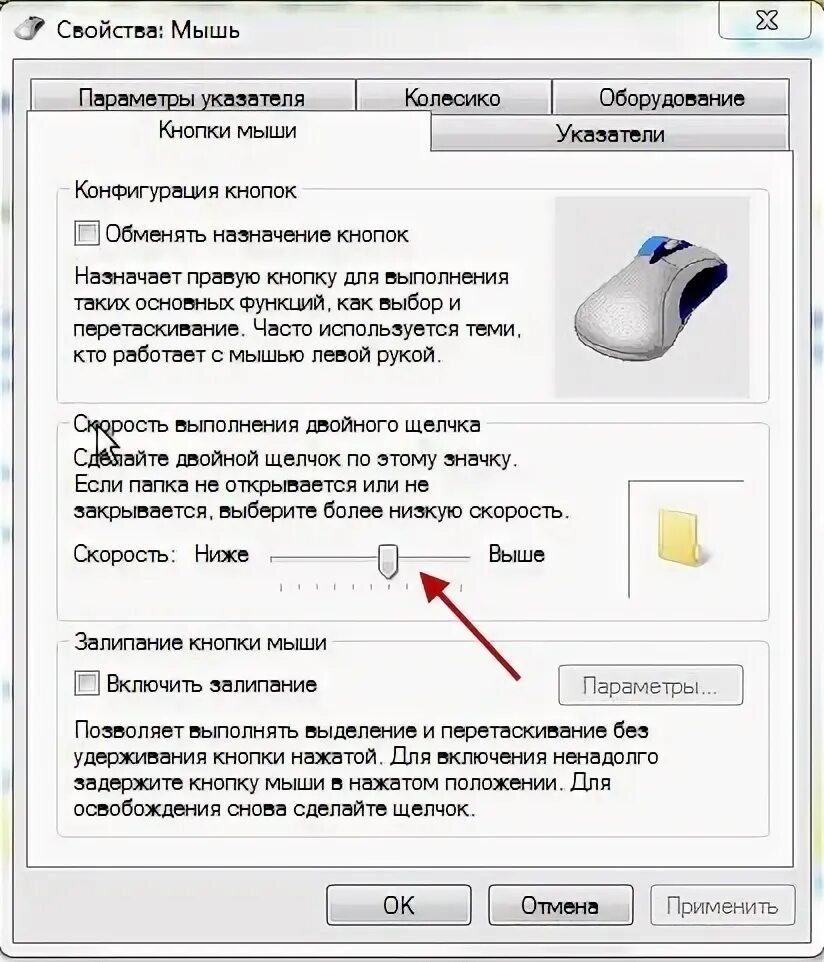Screen dimensions: 824x962
Task: Open the Оборудование tab
Action: pos(671,97)
